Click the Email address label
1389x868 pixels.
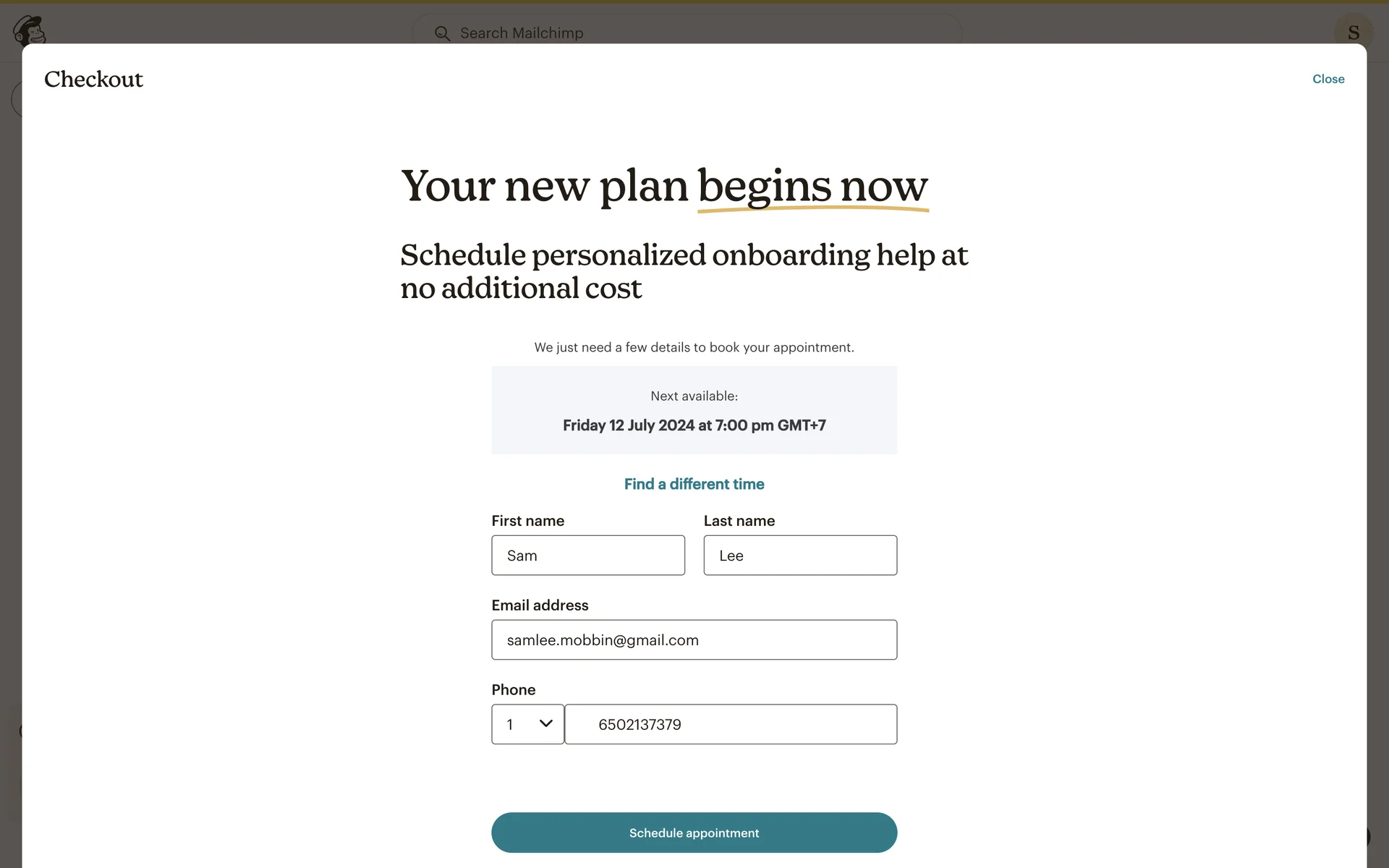click(x=540, y=605)
